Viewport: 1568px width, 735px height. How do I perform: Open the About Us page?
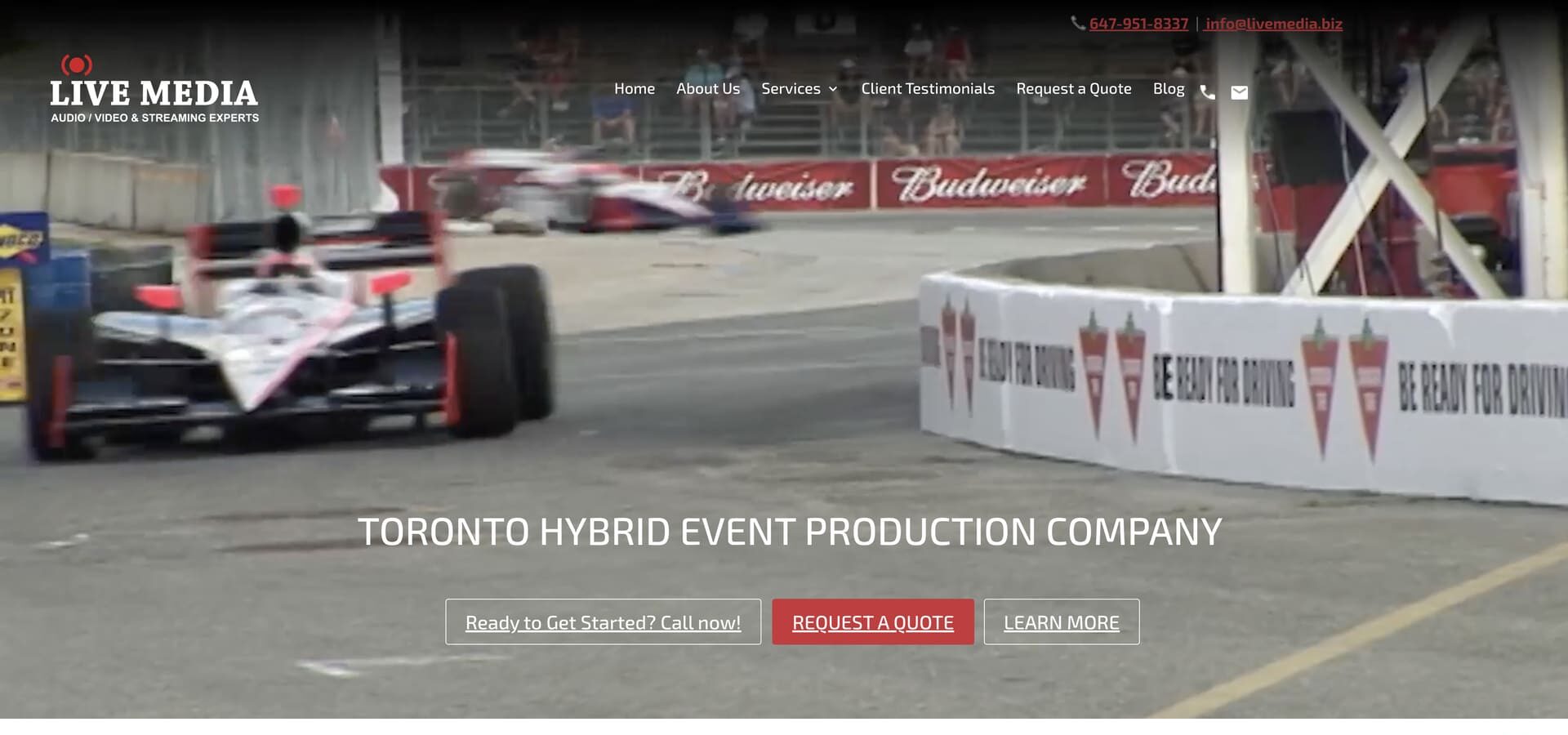[707, 88]
